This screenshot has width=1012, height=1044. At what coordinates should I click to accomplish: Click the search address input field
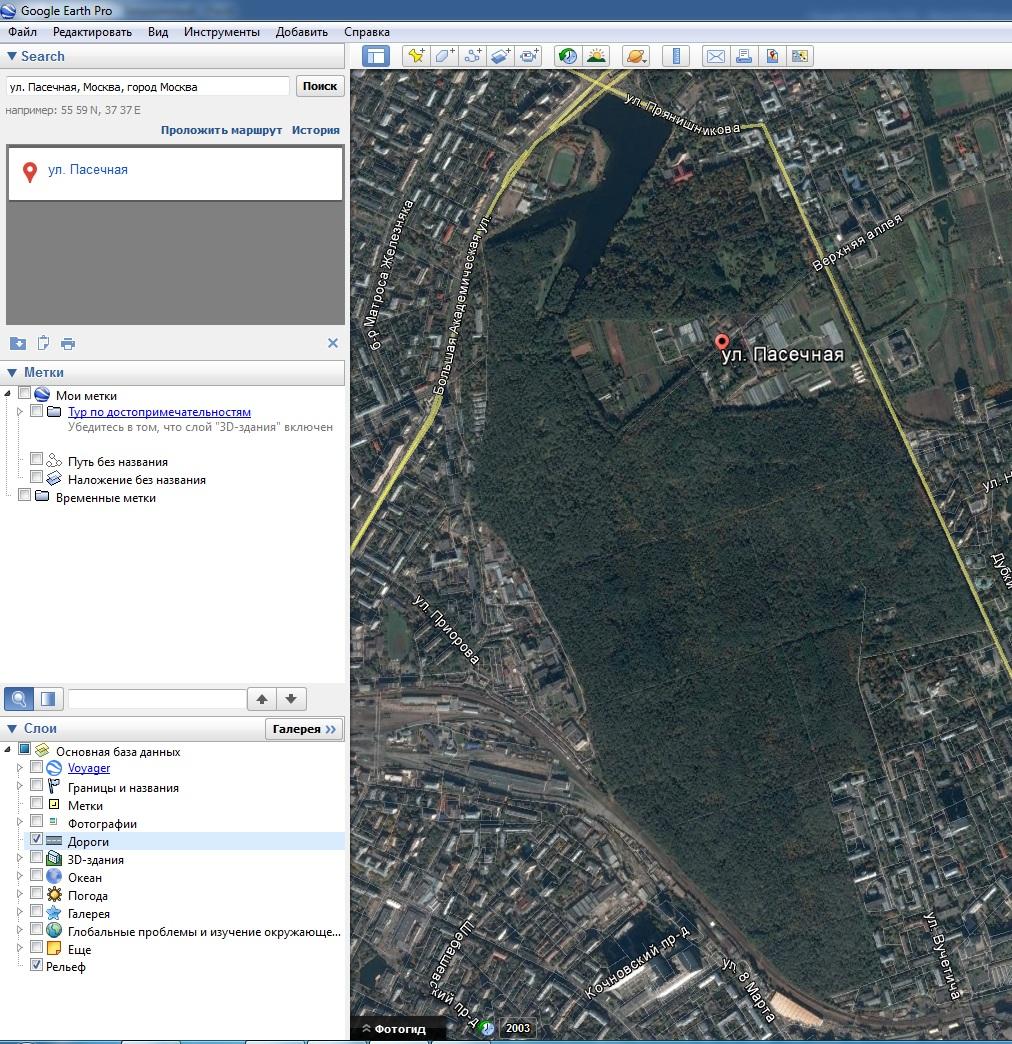point(147,87)
